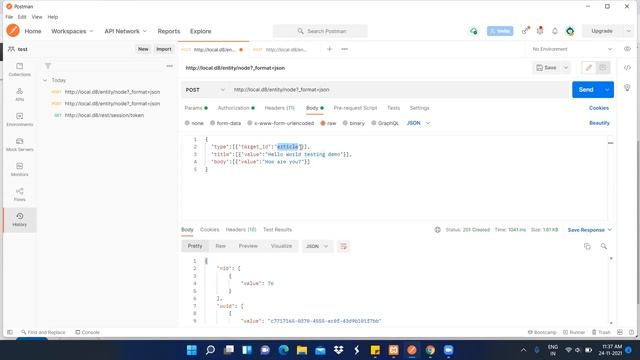This screenshot has width=640, height=360.
Task: Click the sync status cloud icon
Action: coord(473,31)
